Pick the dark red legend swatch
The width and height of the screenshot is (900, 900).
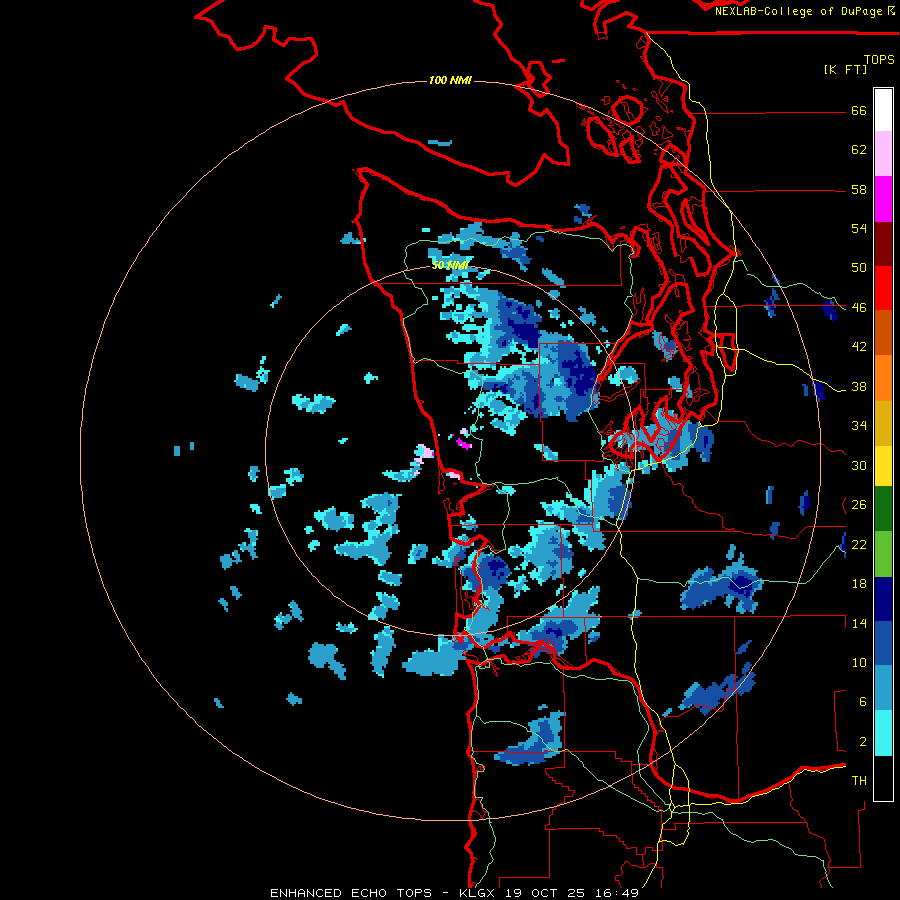(x=883, y=243)
